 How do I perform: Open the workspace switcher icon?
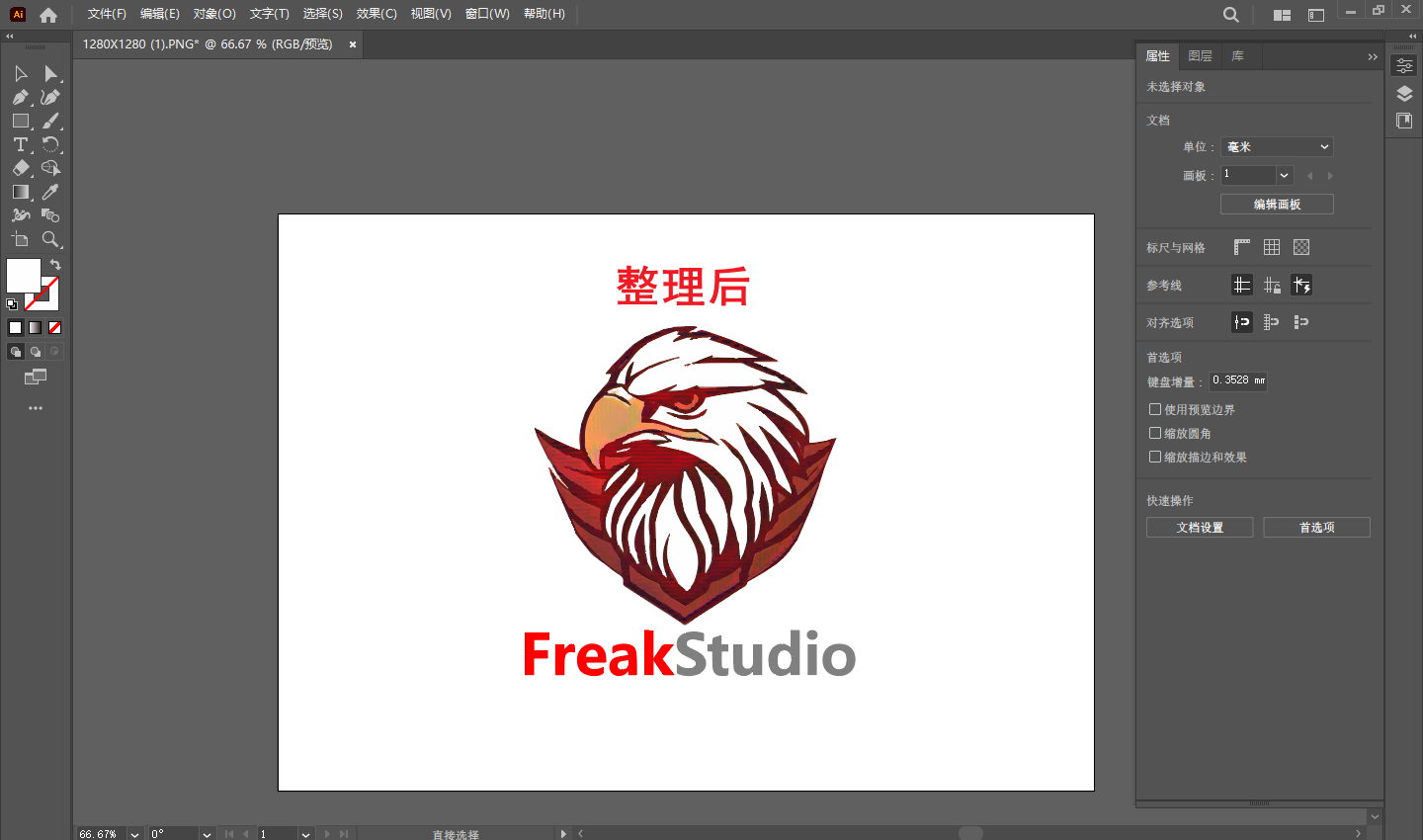[x=1316, y=15]
